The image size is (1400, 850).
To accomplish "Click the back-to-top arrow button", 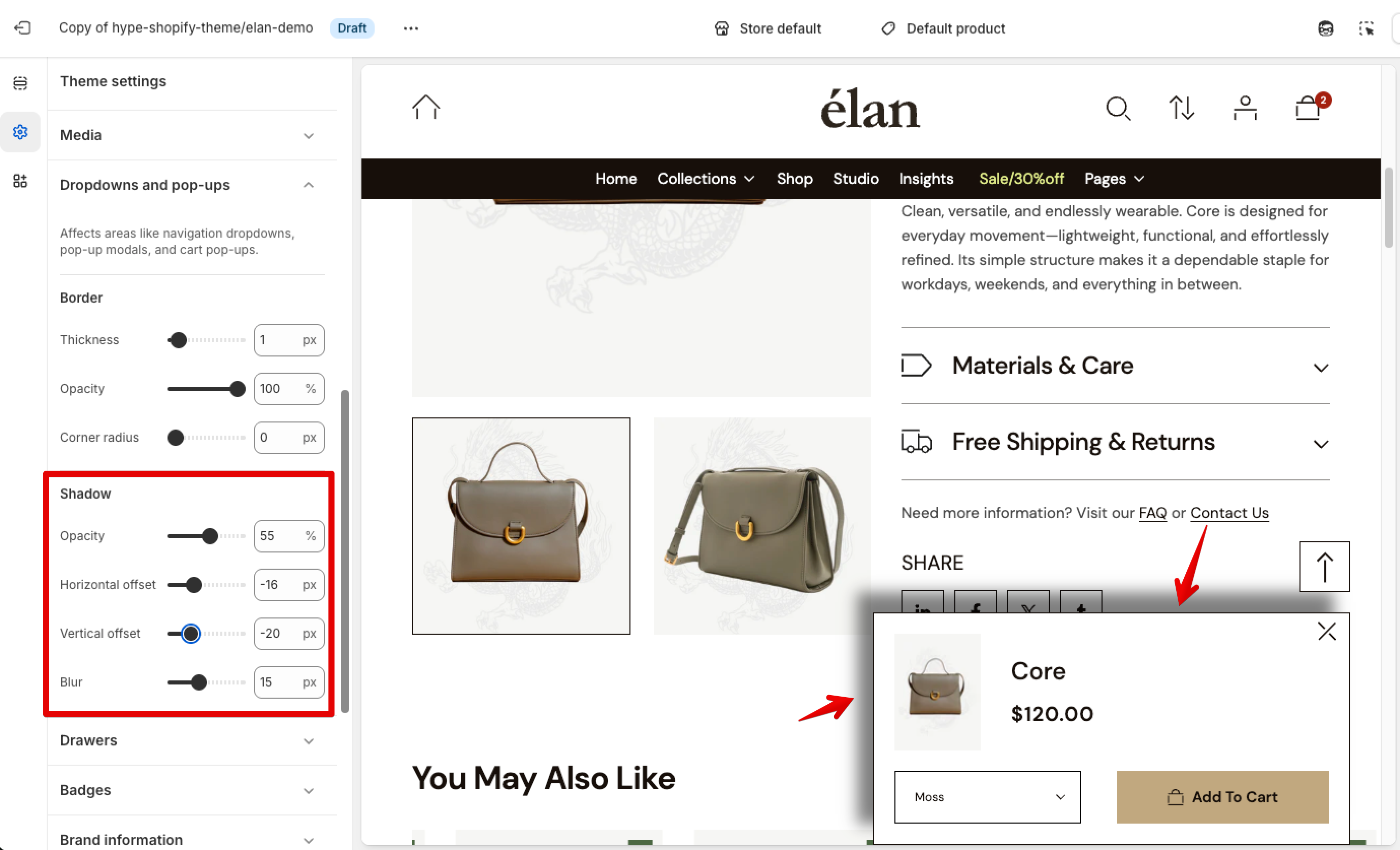I will click(x=1324, y=567).
